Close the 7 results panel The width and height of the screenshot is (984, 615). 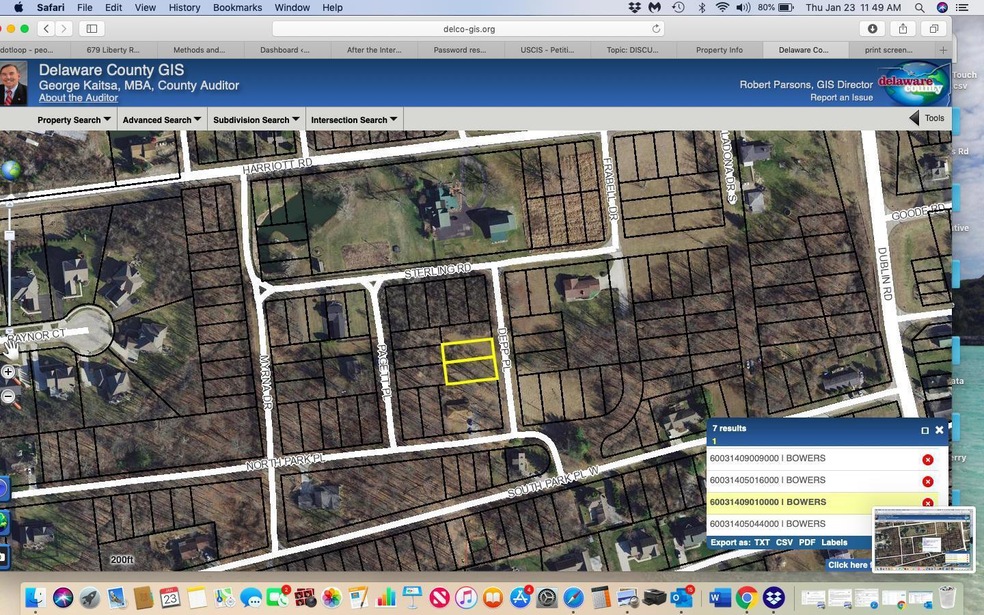tap(939, 430)
